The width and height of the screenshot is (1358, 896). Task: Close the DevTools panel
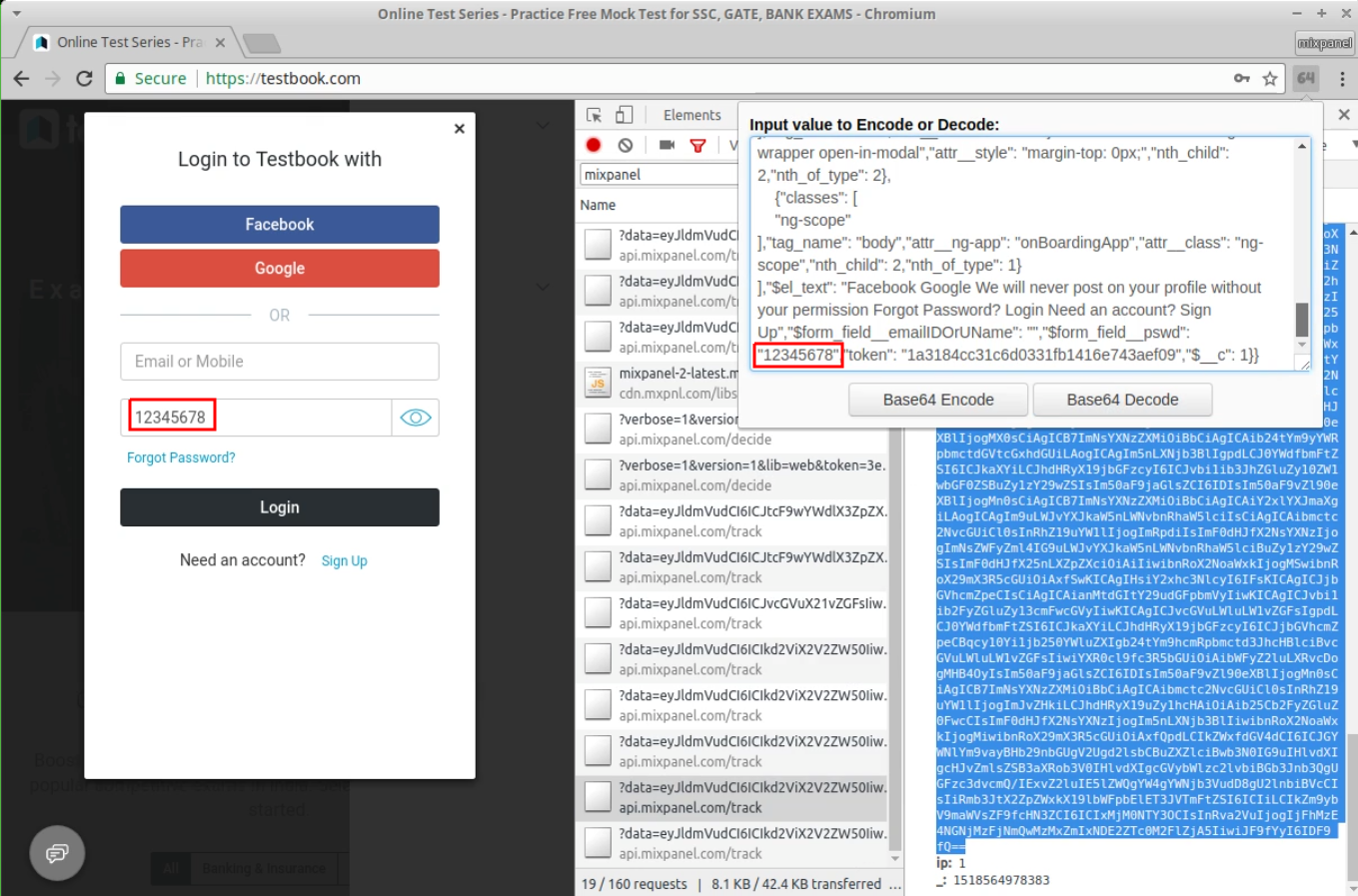[1344, 115]
